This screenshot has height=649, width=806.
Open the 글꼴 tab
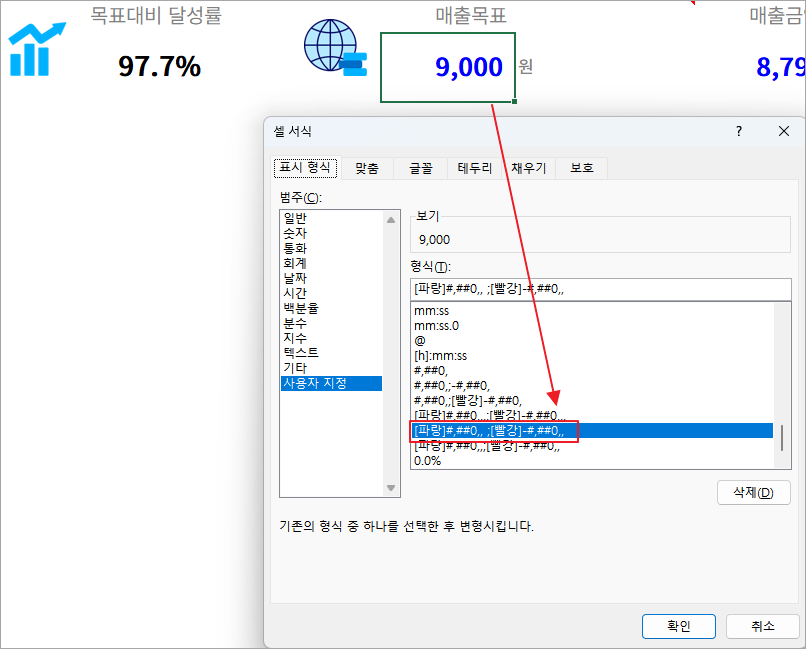pos(421,168)
